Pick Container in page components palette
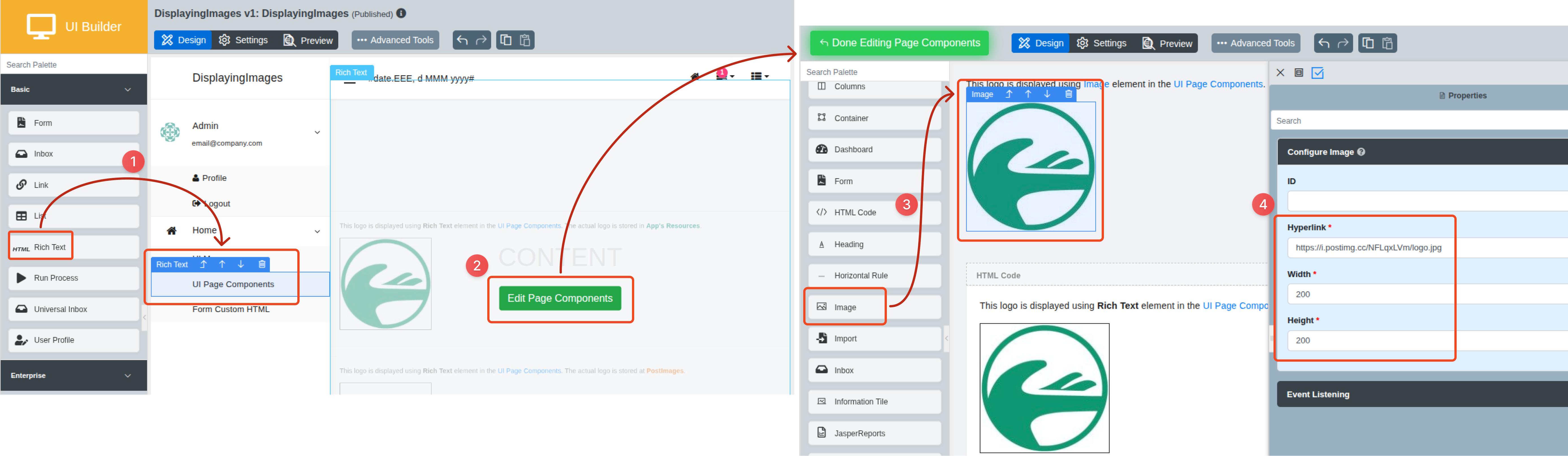The image size is (1568, 456). pos(875,118)
